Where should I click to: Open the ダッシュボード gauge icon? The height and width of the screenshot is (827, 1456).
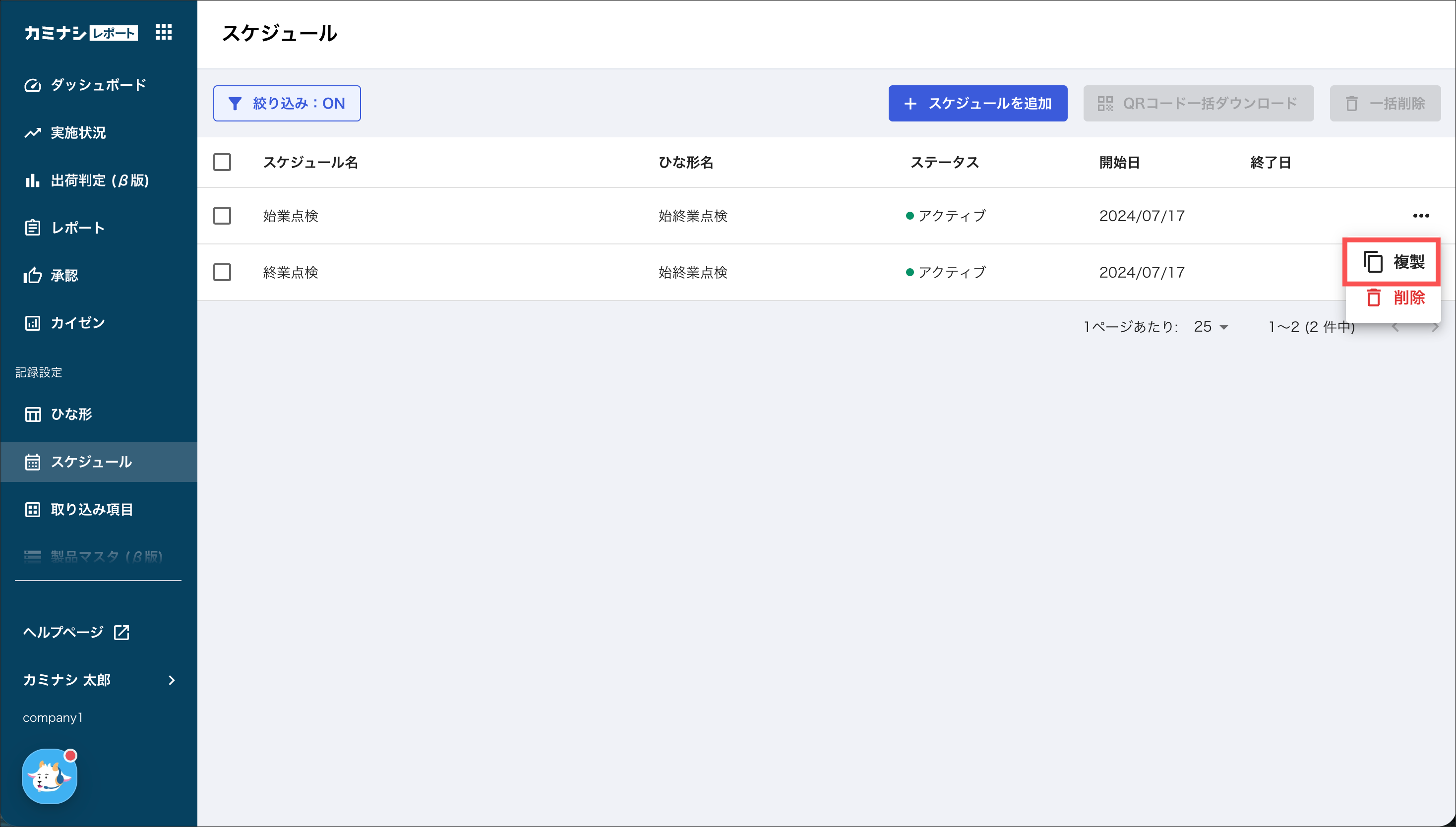32,85
